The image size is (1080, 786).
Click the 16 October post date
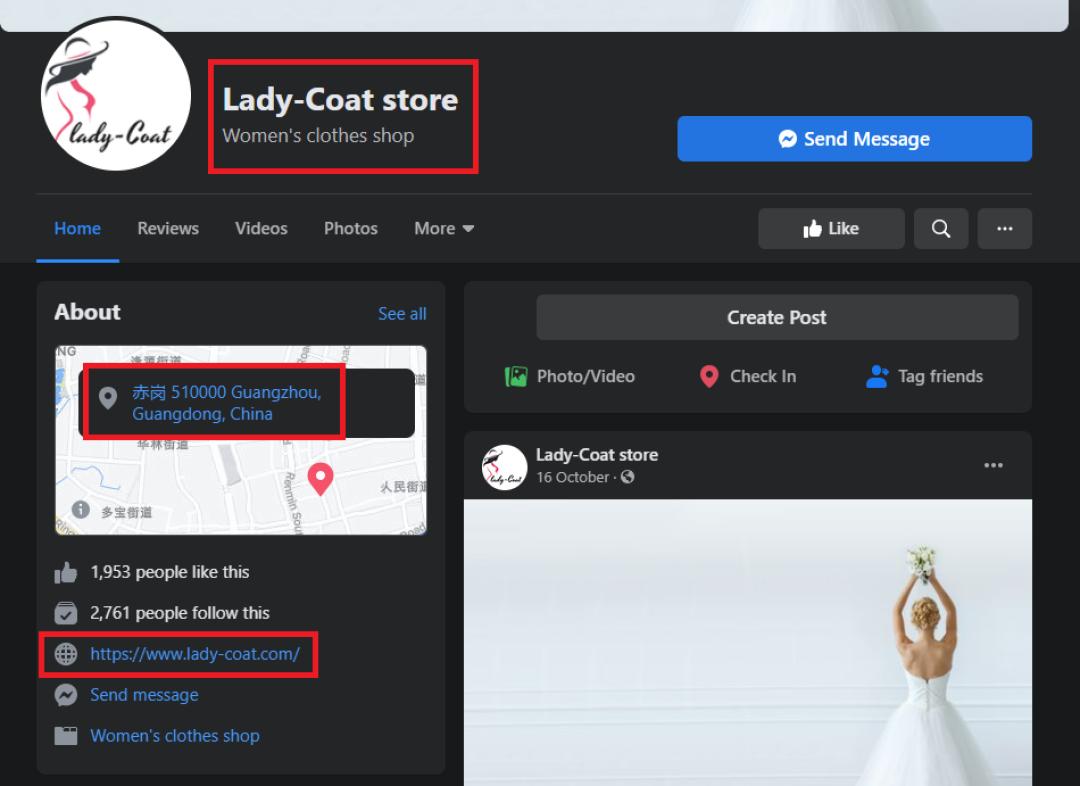pos(572,477)
